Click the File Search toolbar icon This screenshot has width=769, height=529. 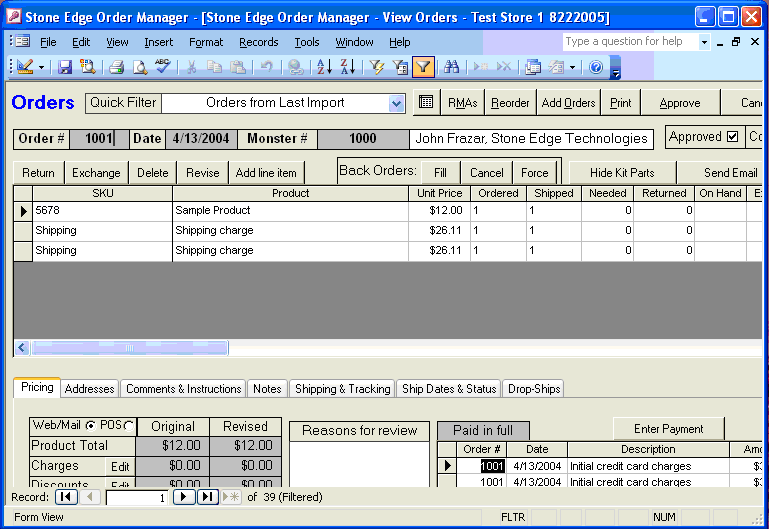pyautogui.click(x=88, y=67)
